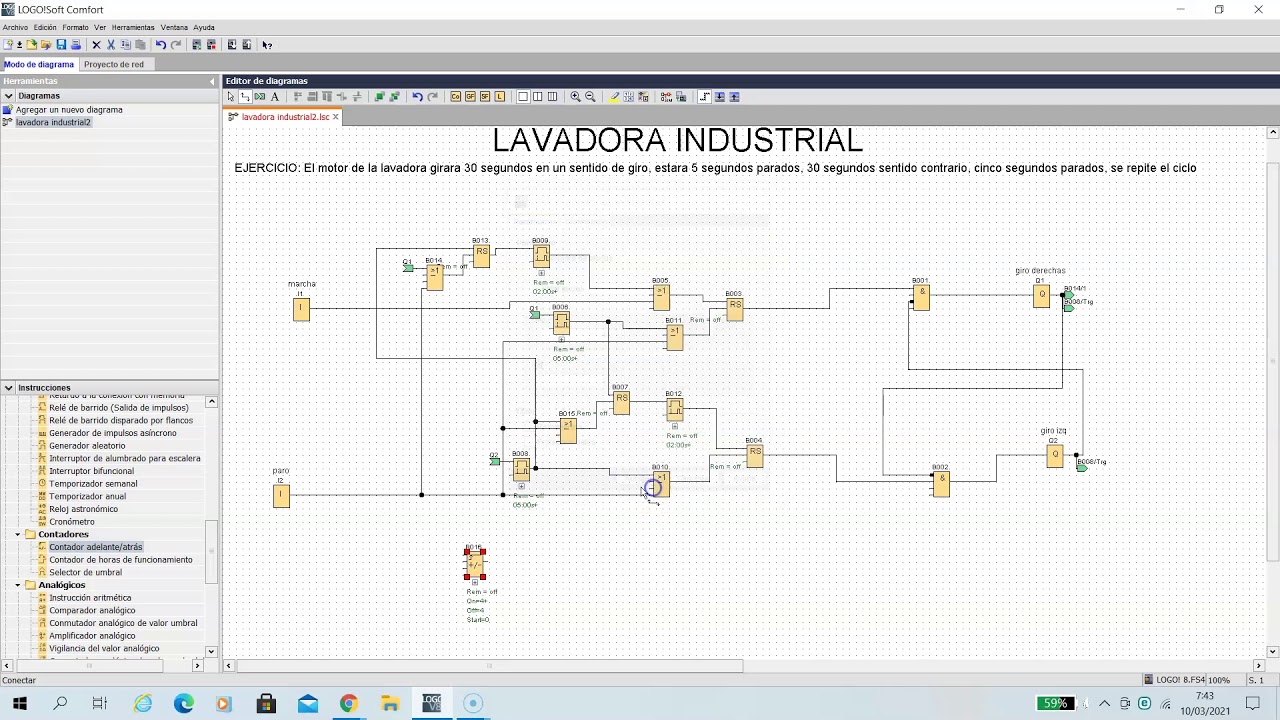Select Reloj astronómico instruction

point(84,509)
